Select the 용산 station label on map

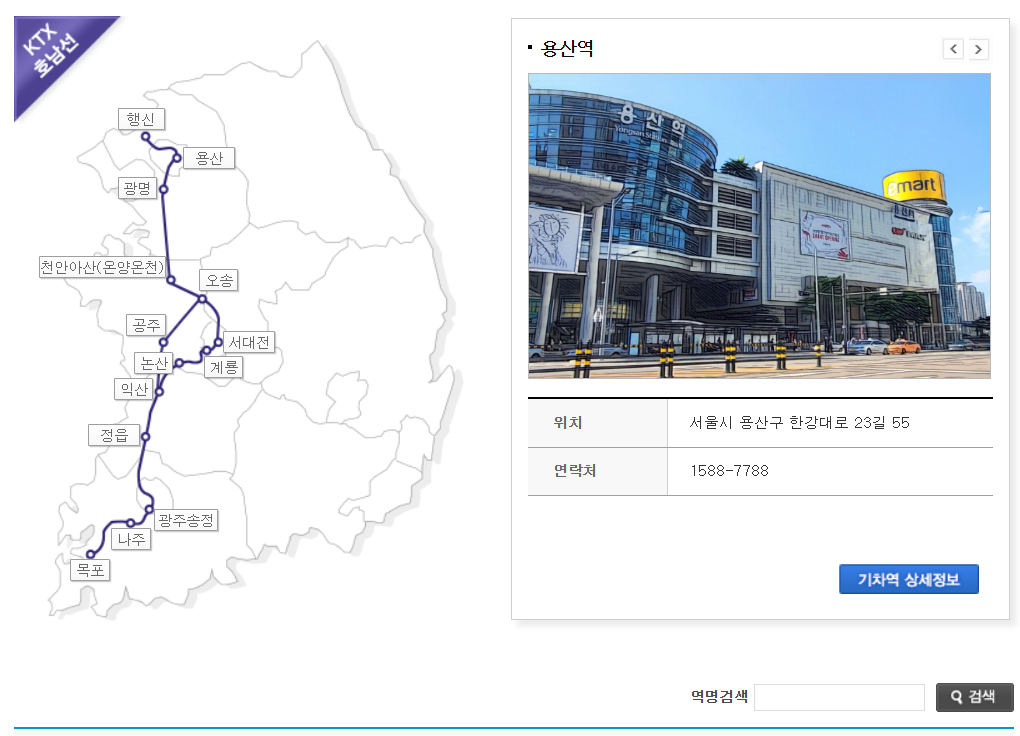(209, 158)
